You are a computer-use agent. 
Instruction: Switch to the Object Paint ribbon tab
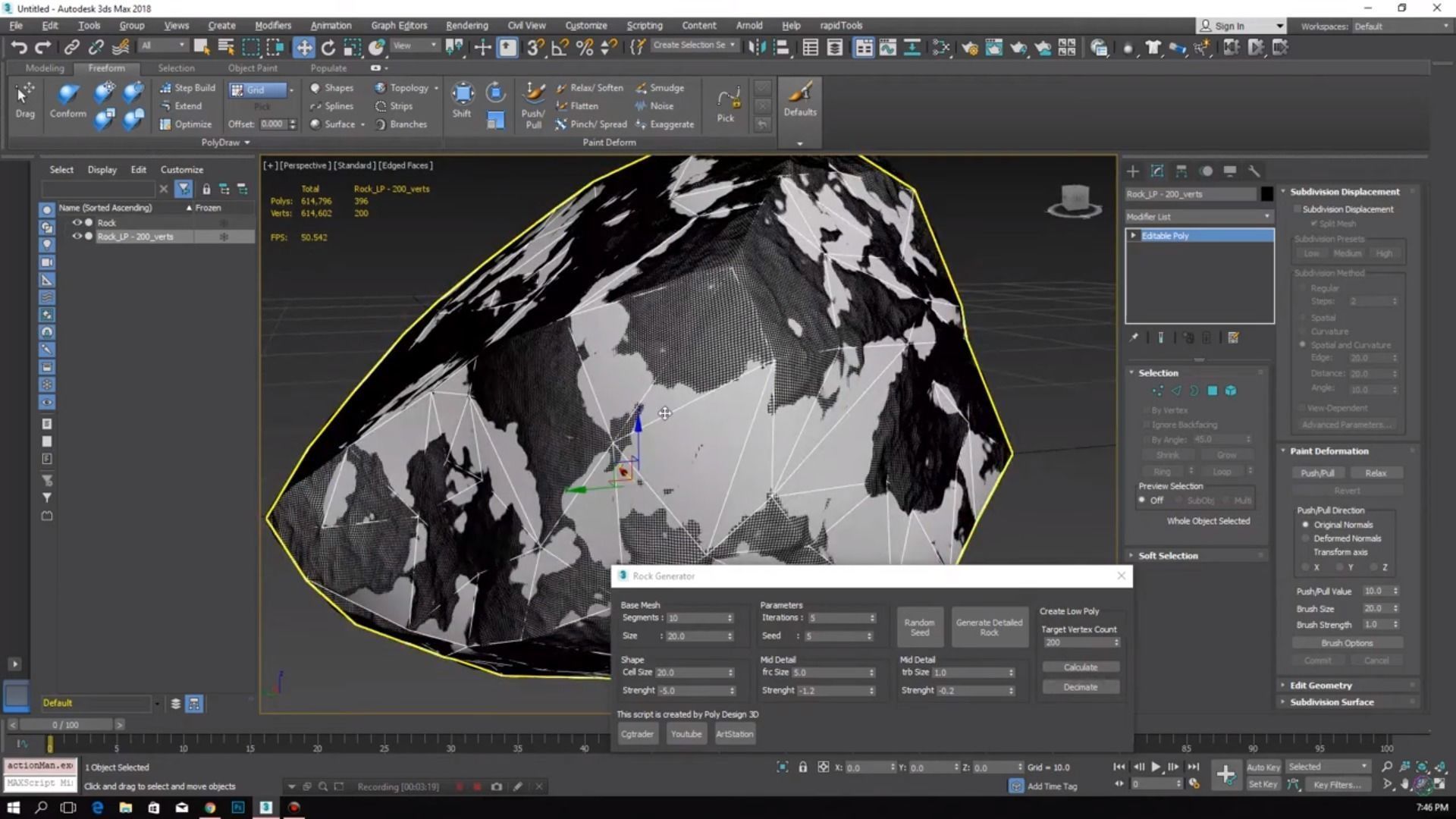pos(253,68)
